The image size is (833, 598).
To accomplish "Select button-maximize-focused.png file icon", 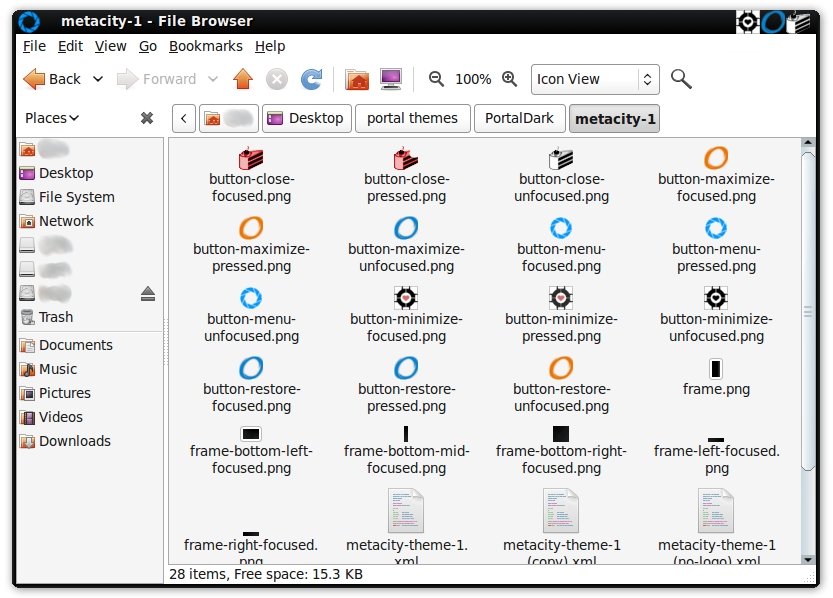I will pos(716,158).
